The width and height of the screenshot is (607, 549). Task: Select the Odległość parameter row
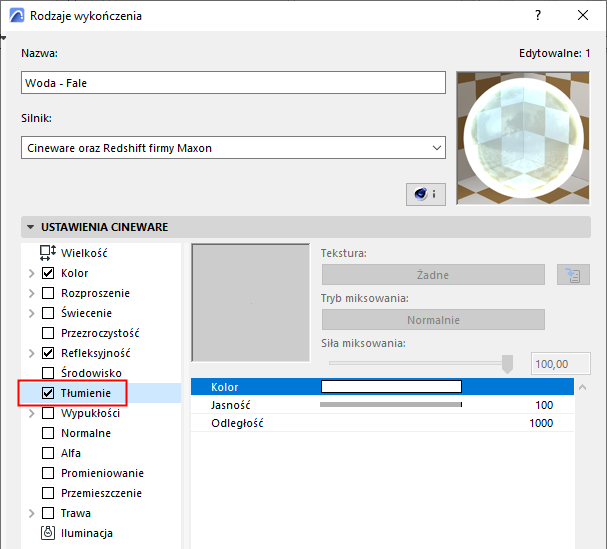click(382, 423)
